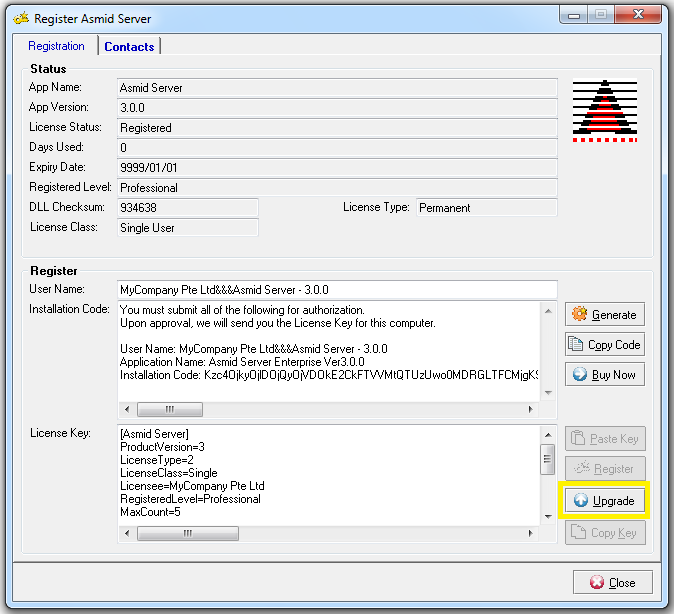Click the Generate button with gear icon
Screen dimensions: 674x614
pyautogui.click(x=604, y=314)
